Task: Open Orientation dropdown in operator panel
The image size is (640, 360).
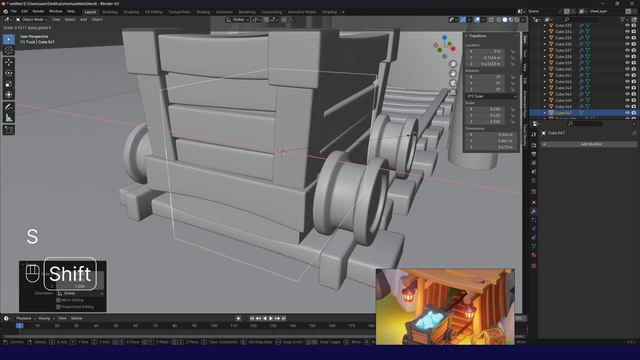Action: tap(80, 293)
